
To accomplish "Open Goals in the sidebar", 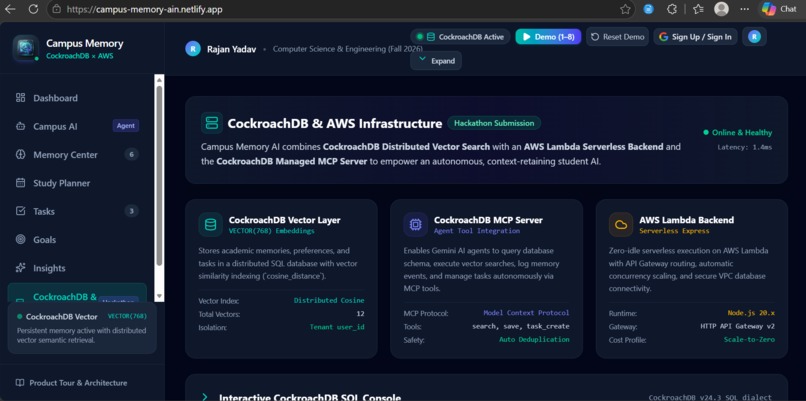I will pyautogui.click(x=77, y=240).
